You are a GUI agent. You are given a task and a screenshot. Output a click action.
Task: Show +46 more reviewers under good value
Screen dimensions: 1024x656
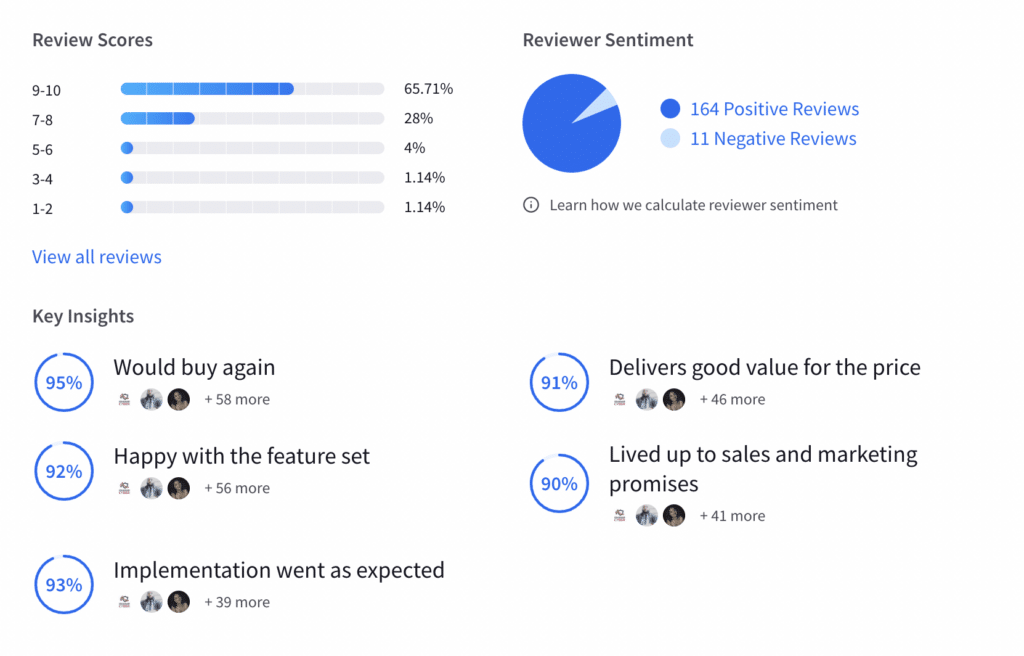pyautogui.click(x=732, y=399)
